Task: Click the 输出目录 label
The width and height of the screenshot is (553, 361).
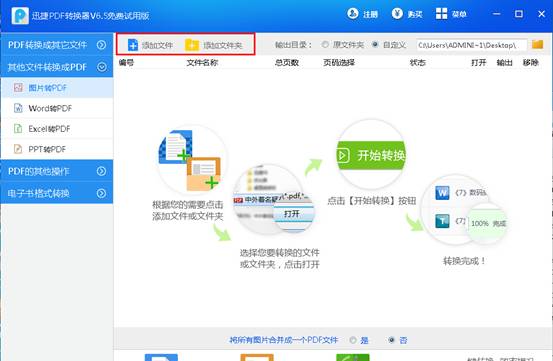Action: 293,45
